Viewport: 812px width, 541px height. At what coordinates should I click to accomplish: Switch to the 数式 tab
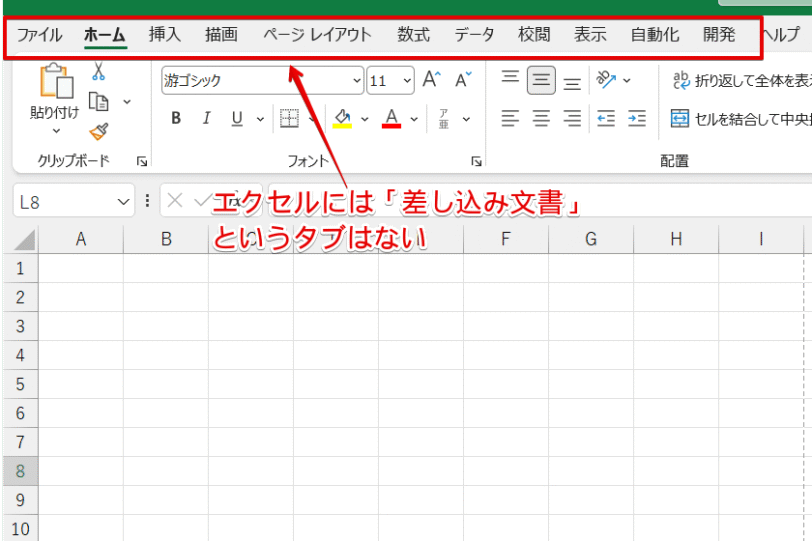pyautogui.click(x=413, y=35)
